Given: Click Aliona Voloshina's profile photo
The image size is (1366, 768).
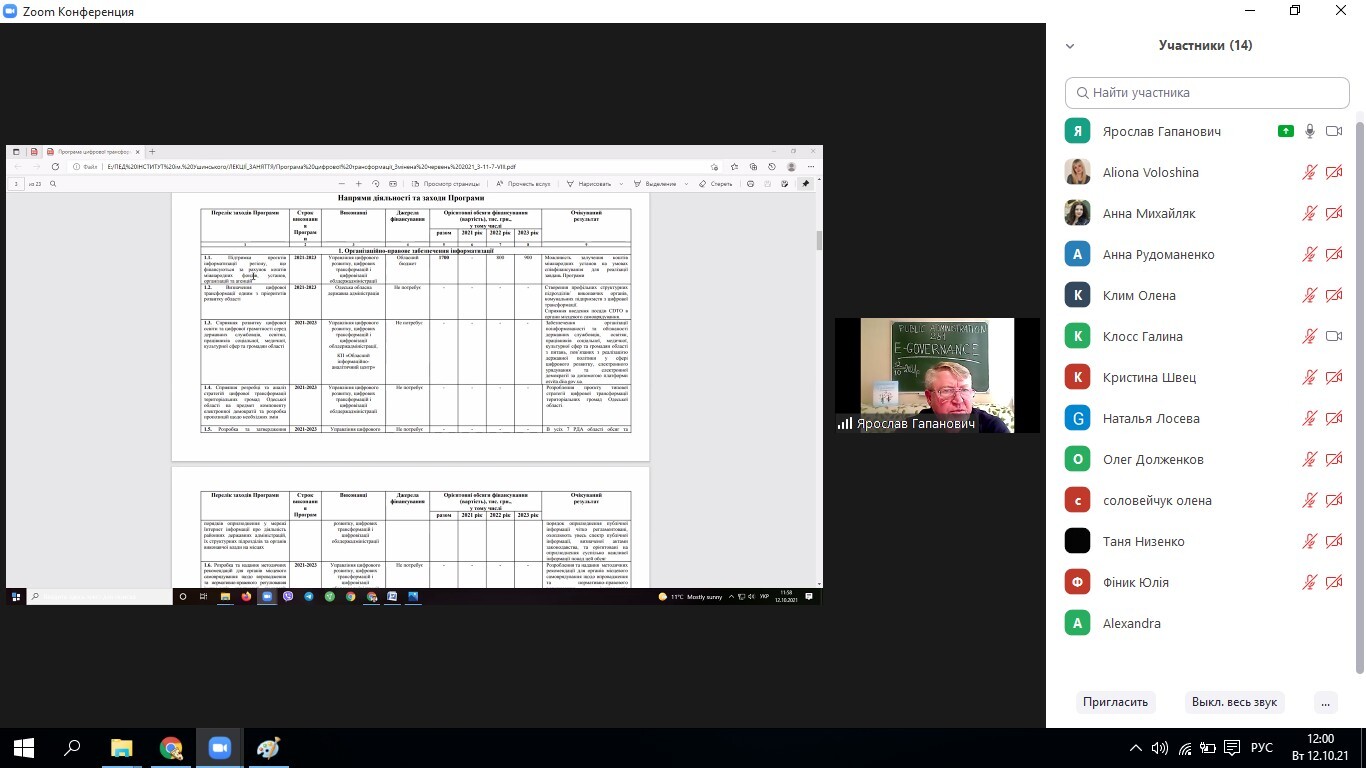Looking at the screenshot, I should click(1077, 172).
